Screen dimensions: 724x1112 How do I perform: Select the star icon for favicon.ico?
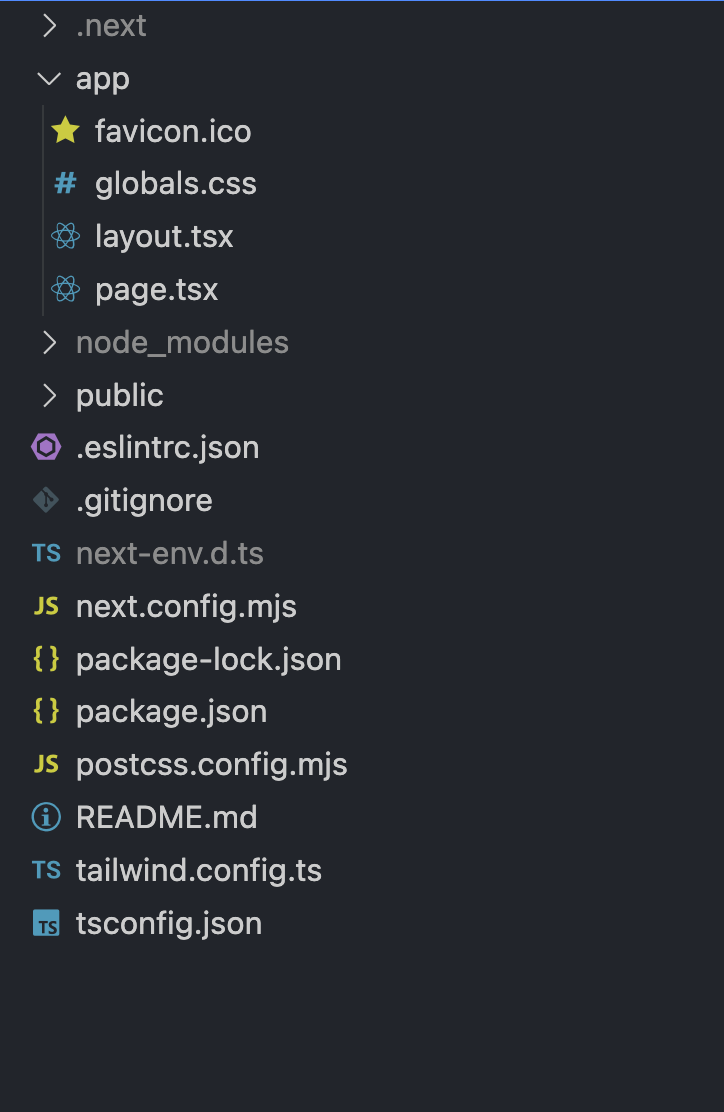click(x=64, y=131)
